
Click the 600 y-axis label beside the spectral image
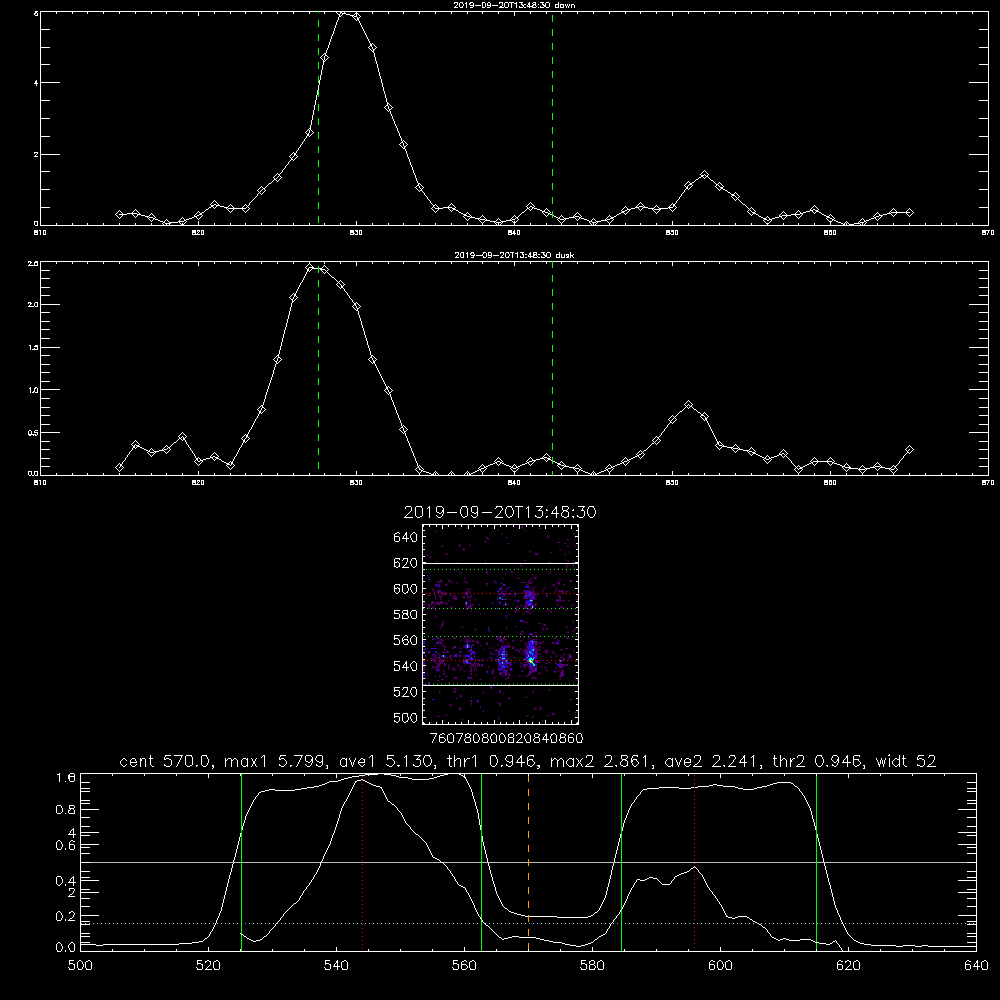coord(406,589)
